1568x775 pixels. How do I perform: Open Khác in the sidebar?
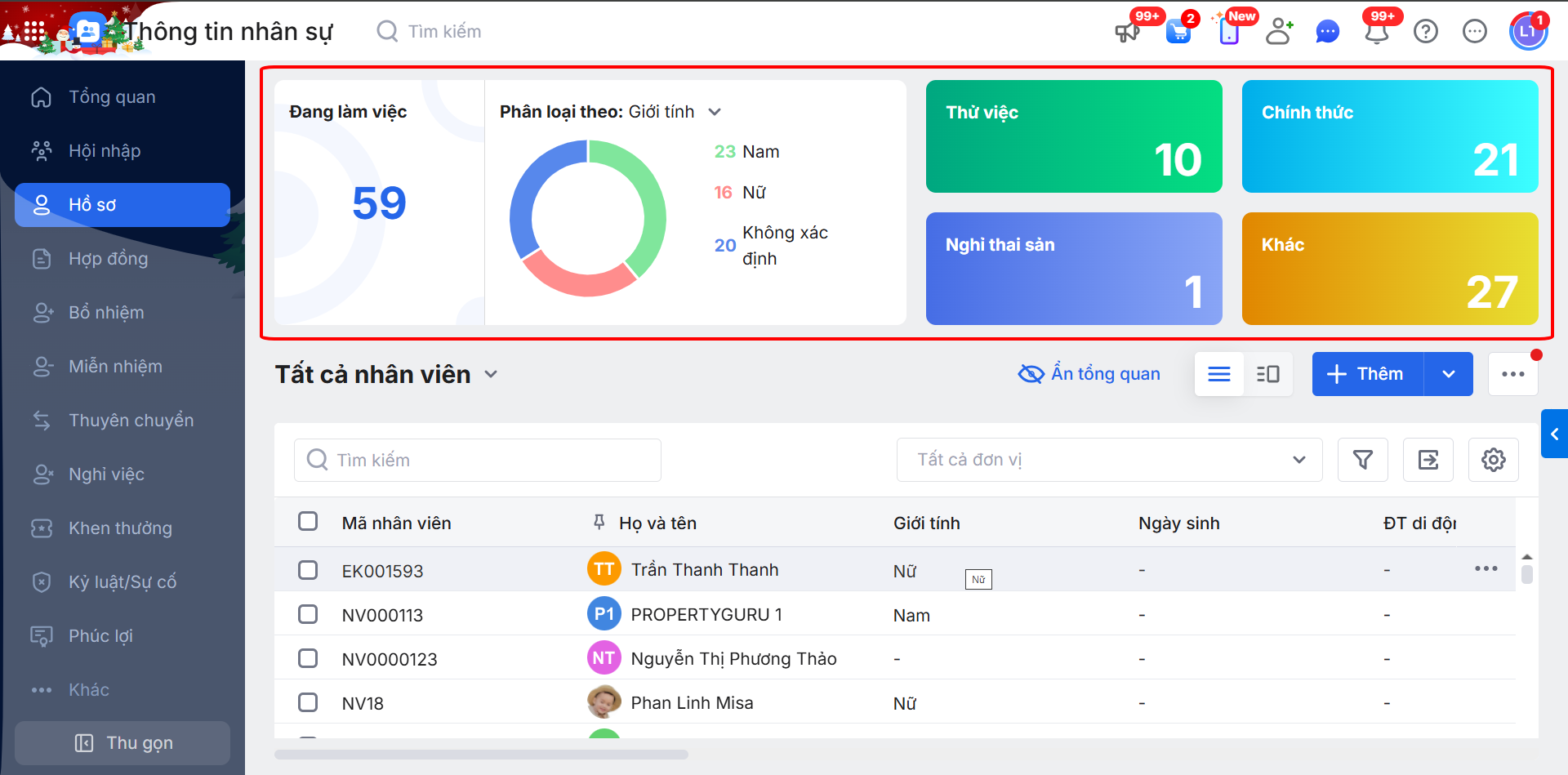point(122,690)
